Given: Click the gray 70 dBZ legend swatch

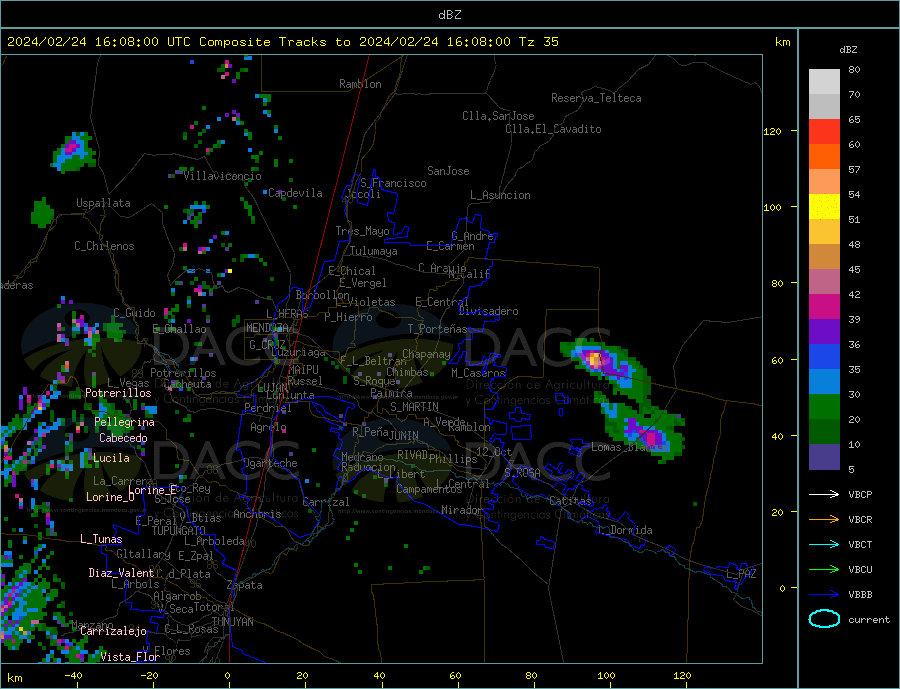Looking at the screenshot, I should coord(824,106).
